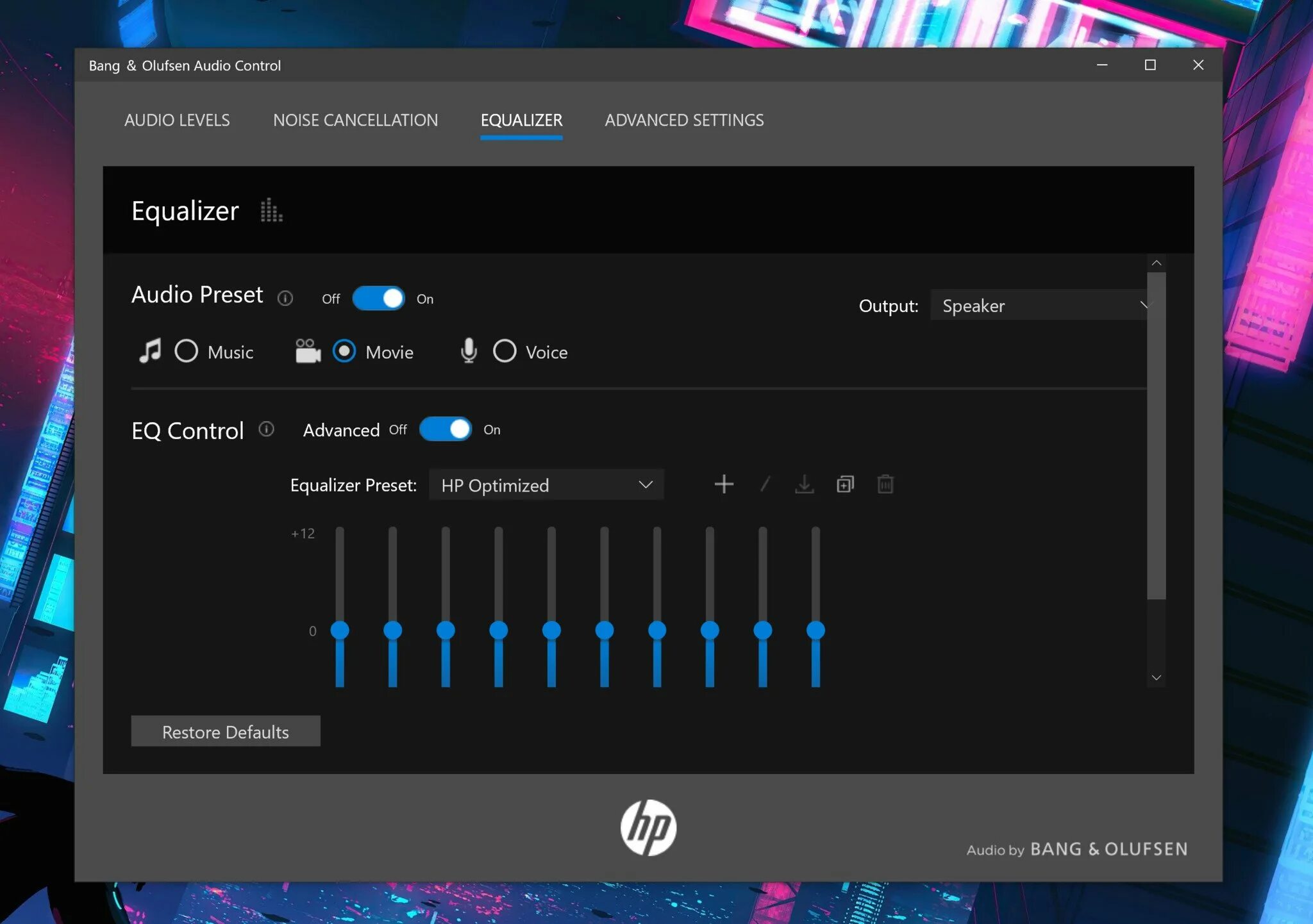The image size is (1313, 924).
Task: Minimize the Audio Control window
Action: pyautogui.click(x=1102, y=65)
